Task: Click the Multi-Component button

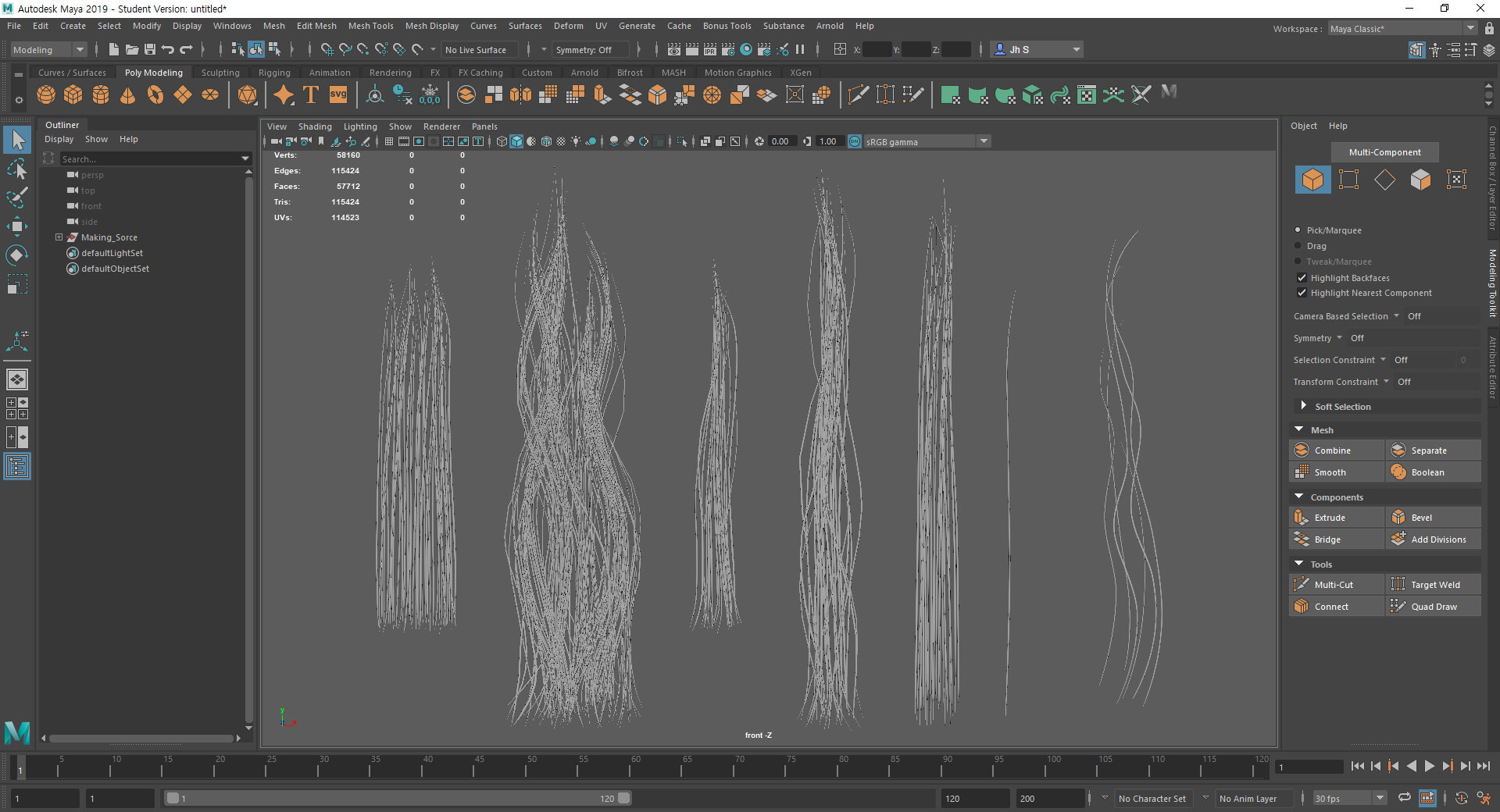Action: coord(1384,152)
